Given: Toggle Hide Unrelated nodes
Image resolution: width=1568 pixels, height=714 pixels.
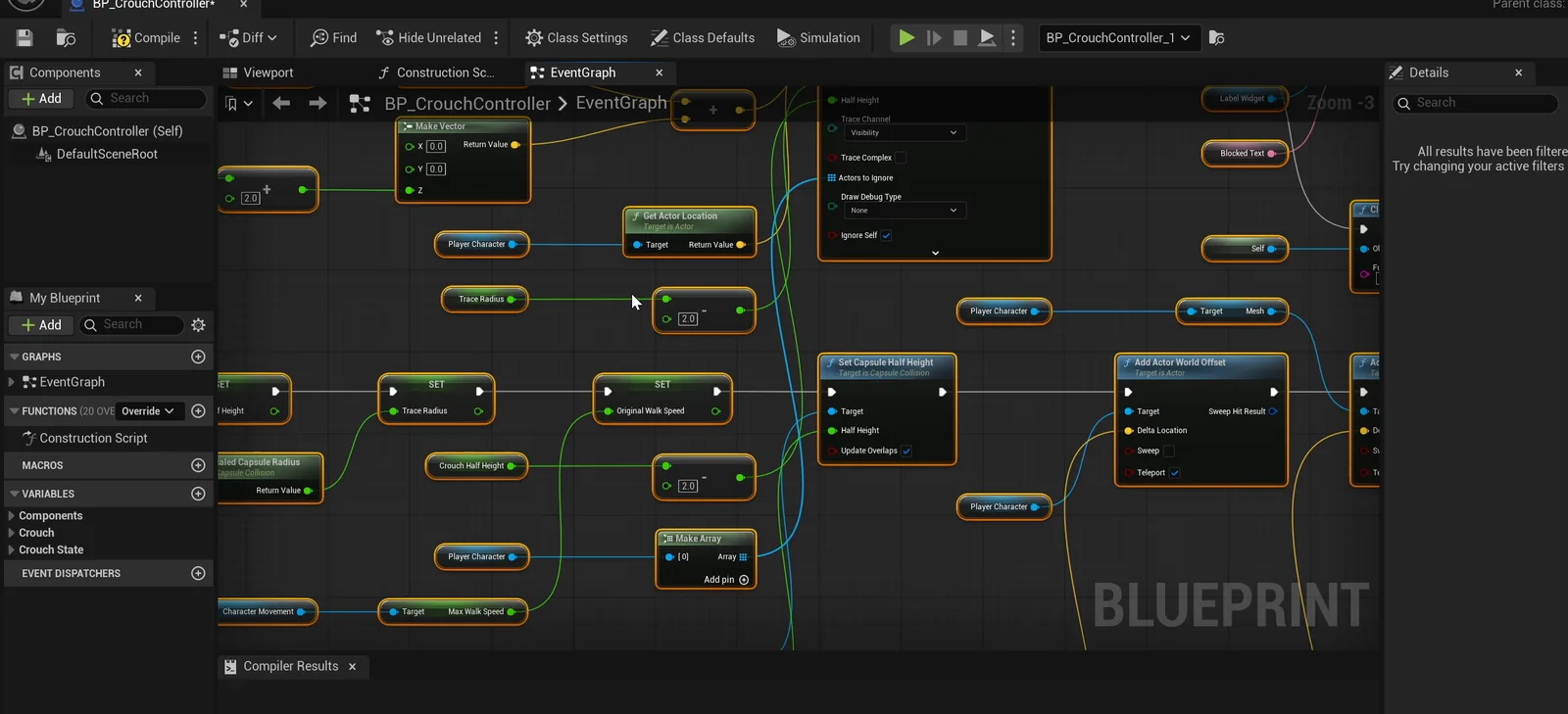Looking at the screenshot, I should tap(429, 38).
